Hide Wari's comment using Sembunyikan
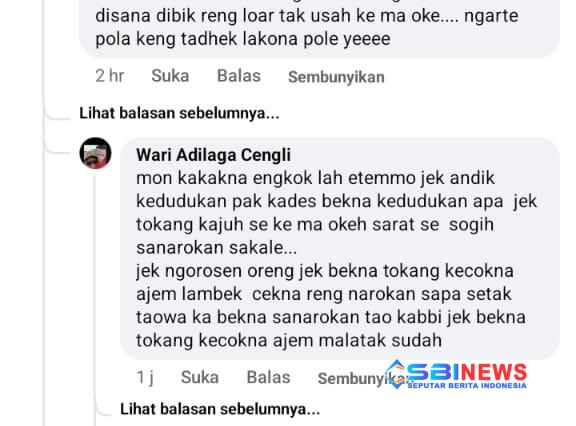 click(x=353, y=378)
